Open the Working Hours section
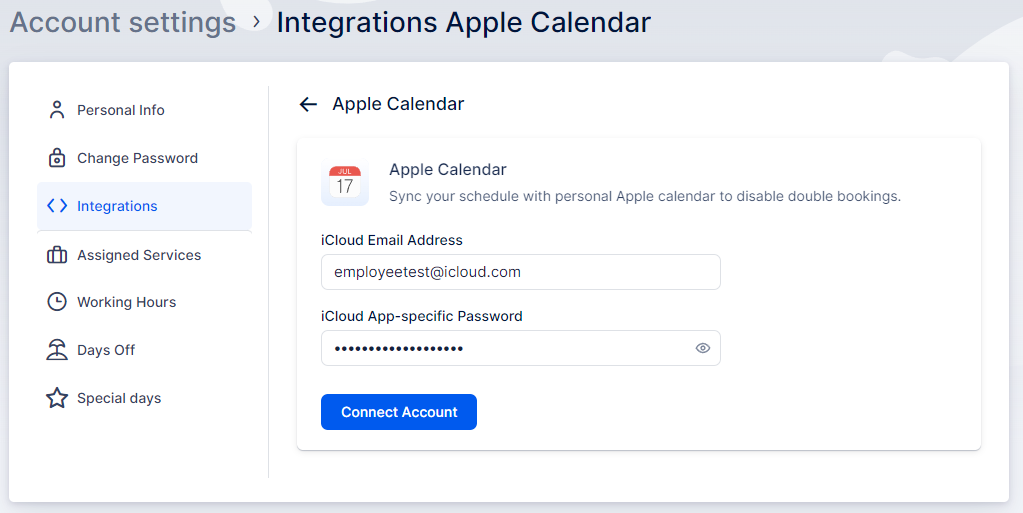The height and width of the screenshot is (513, 1023). pyautogui.click(x=126, y=302)
